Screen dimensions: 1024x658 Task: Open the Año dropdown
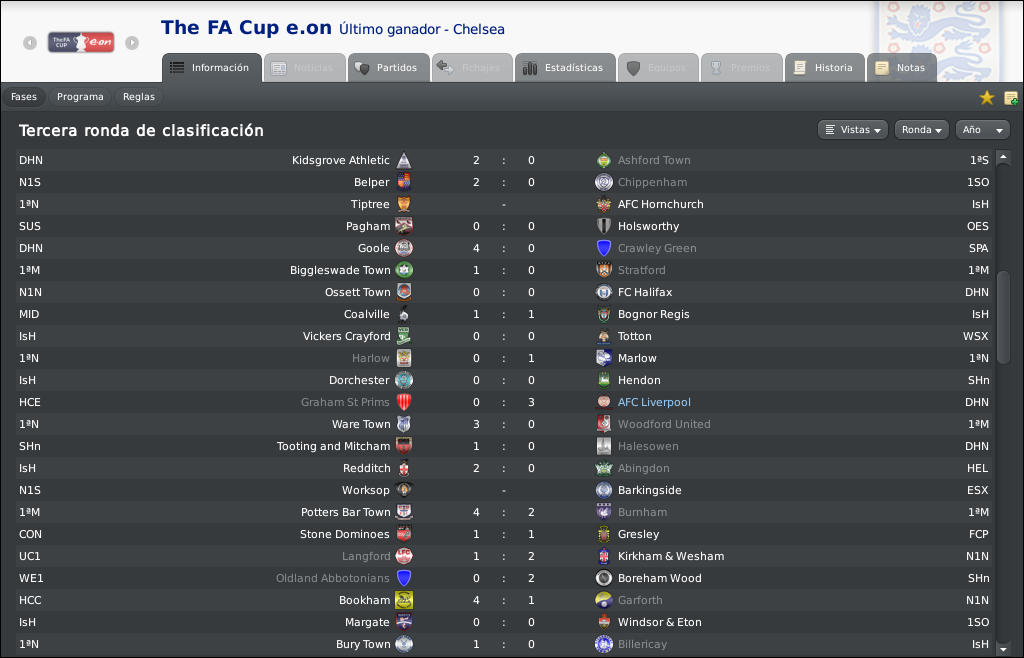coord(982,130)
